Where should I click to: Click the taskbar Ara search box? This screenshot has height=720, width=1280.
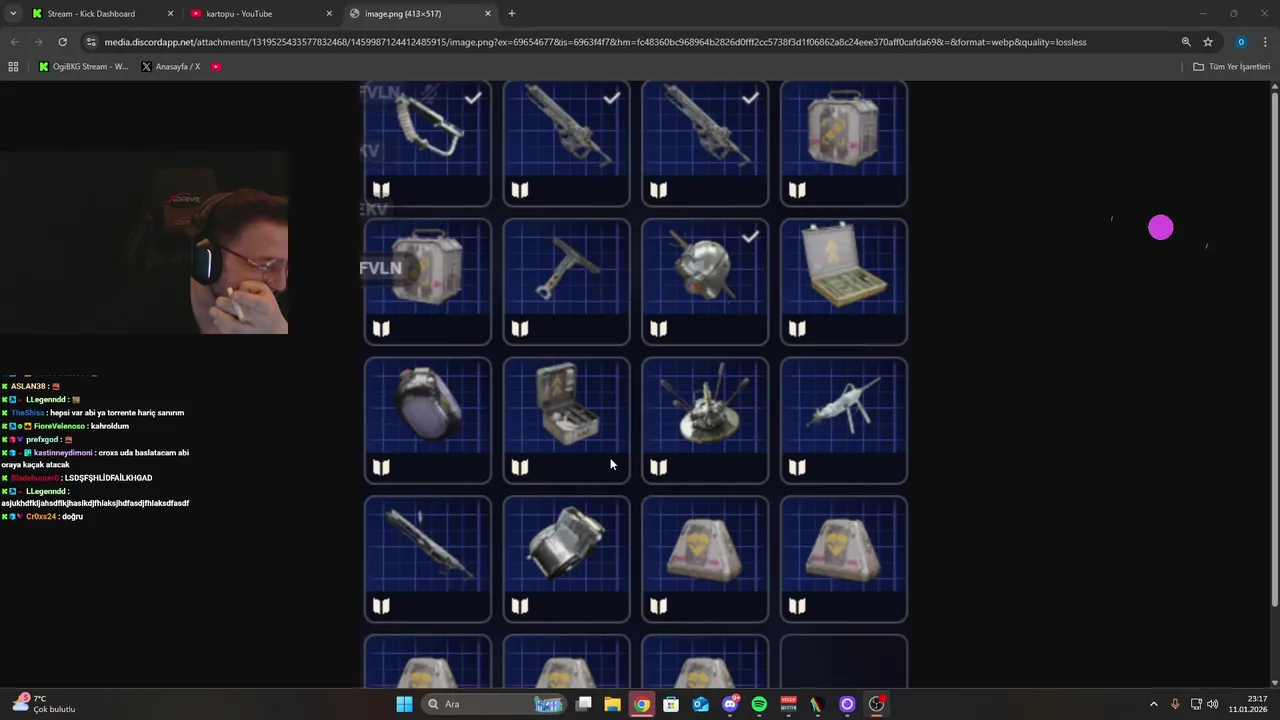coord(494,704)
